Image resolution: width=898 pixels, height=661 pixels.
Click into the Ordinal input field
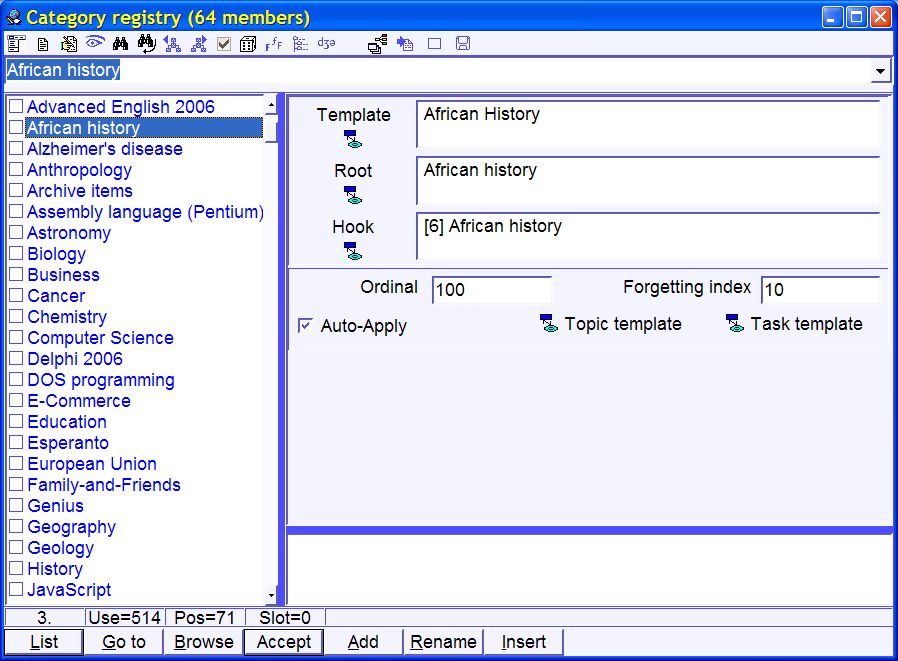point(491,290)
